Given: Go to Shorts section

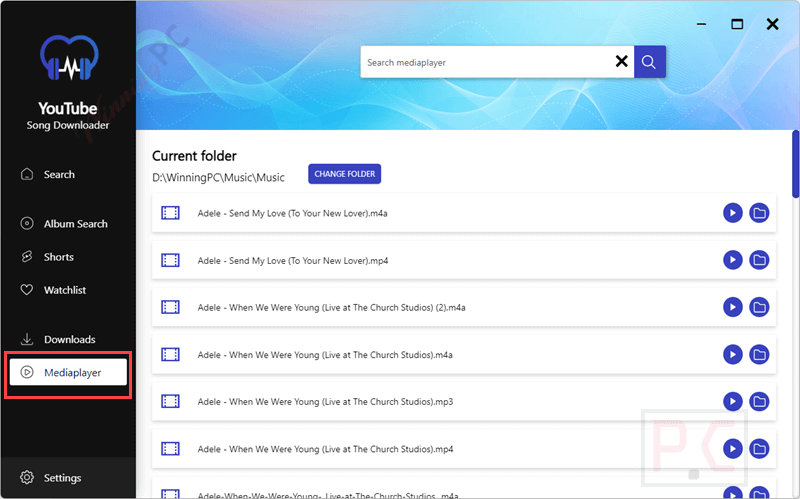Looking at the screenshot, I should (68, 257).
